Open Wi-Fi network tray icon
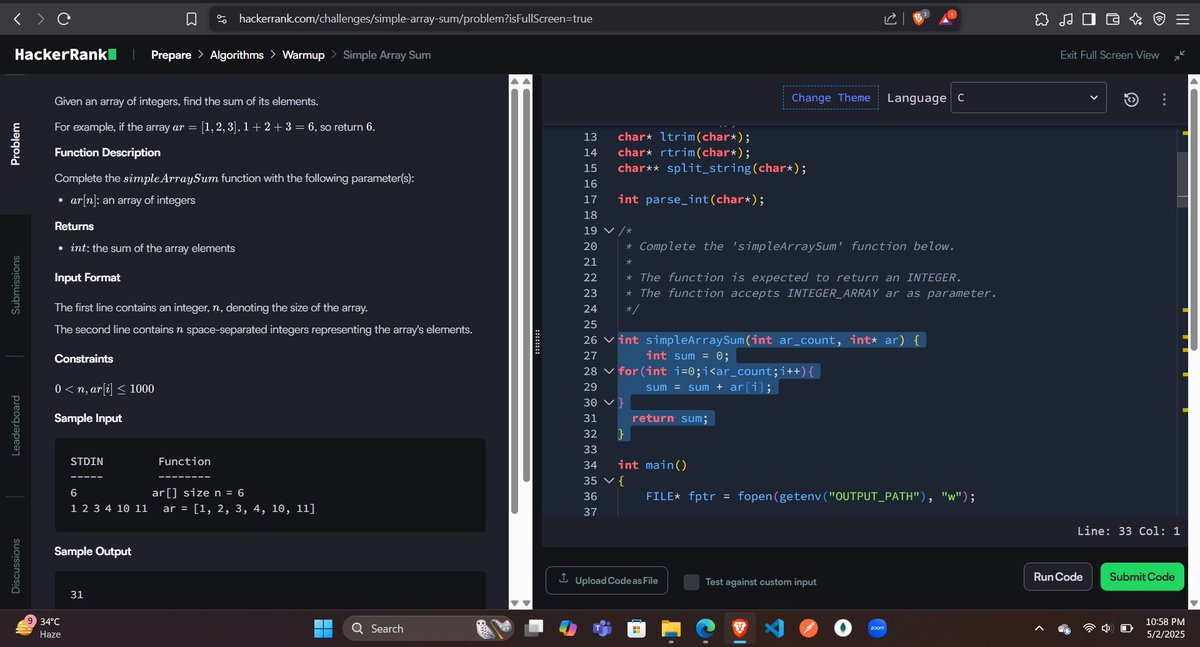1200x647 pixels. (1090, 629)
